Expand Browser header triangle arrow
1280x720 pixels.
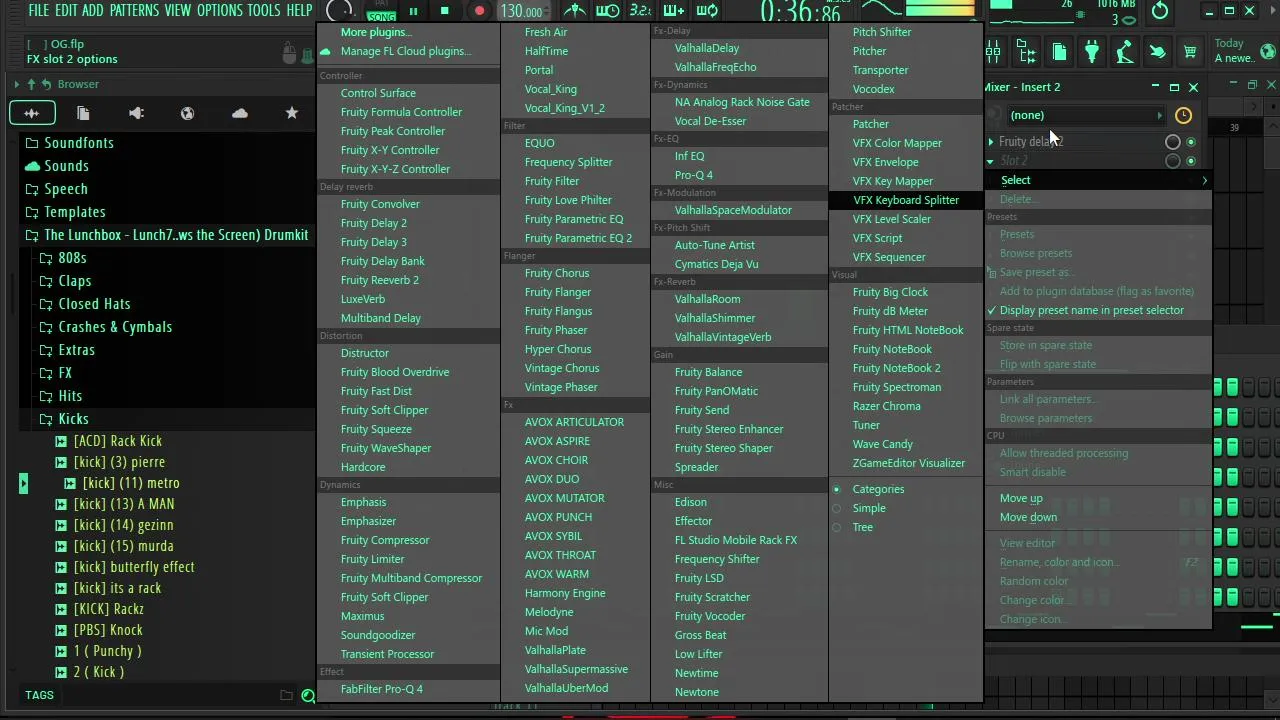16,84
